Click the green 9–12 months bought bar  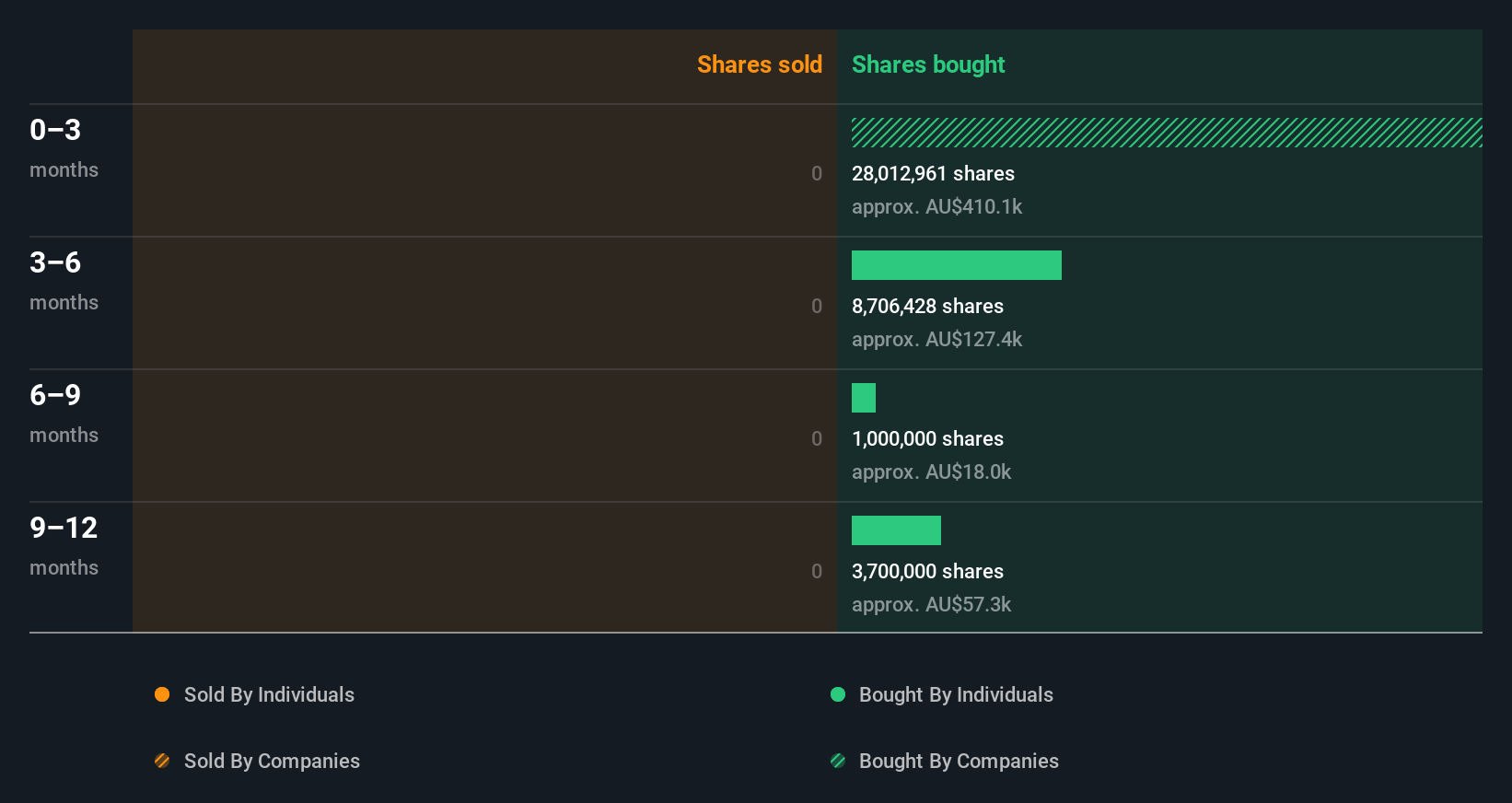pyautogui.click(x=896, y=530)
